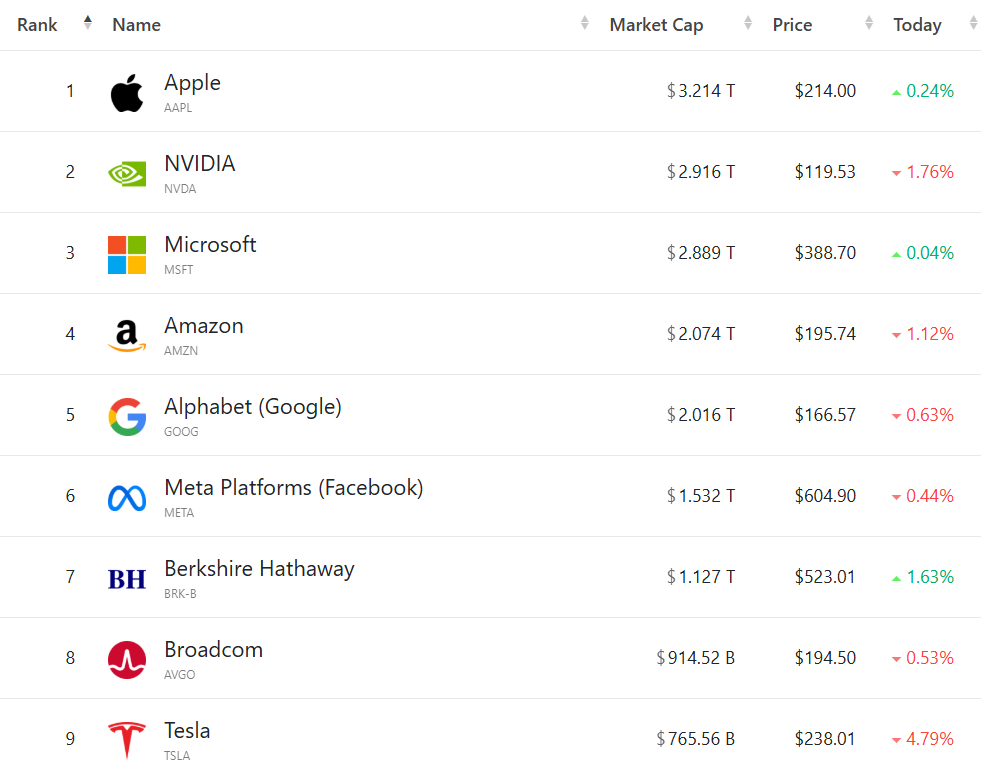Sort by Market Cap column header
The height and width of the screenshot is (774, 981).
pyautogui.click(x=656, y=25)
